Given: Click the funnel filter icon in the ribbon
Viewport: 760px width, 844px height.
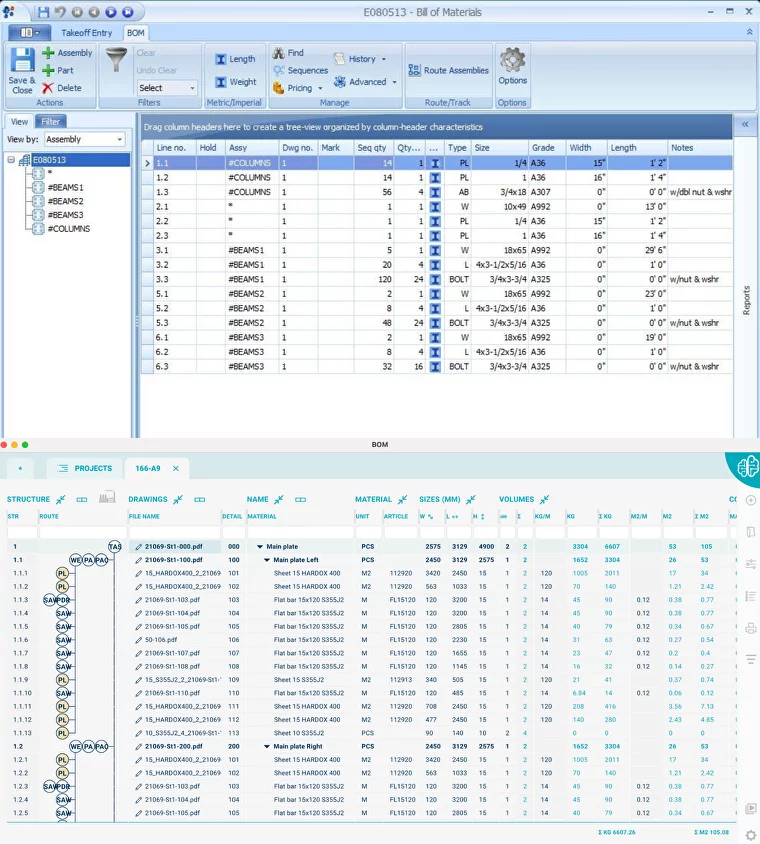Looking at the screenshot, I should [x=116, y=59].
